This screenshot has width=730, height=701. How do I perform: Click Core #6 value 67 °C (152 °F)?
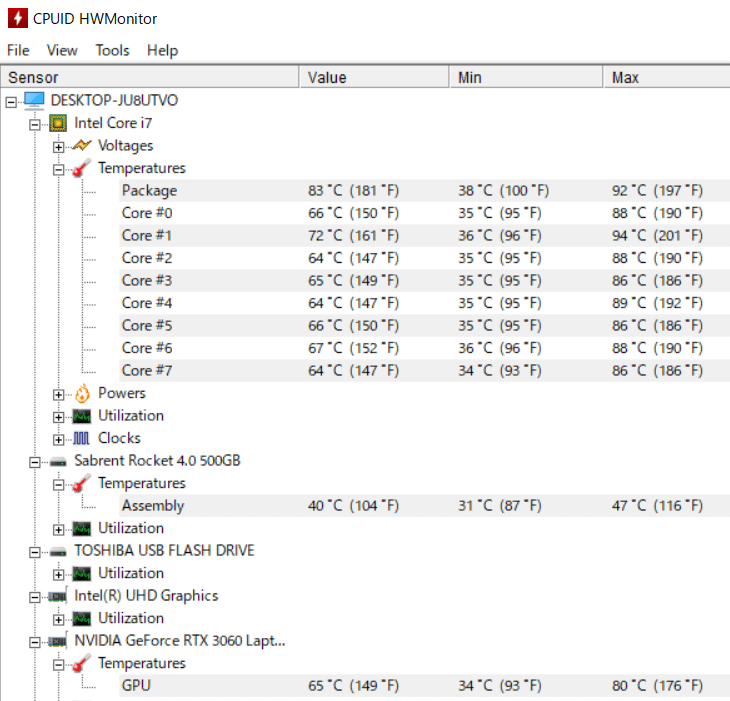click(353, 348)
